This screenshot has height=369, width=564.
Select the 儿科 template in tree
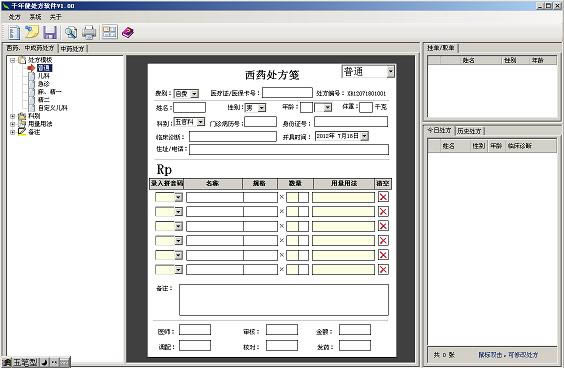pos(44,76)
